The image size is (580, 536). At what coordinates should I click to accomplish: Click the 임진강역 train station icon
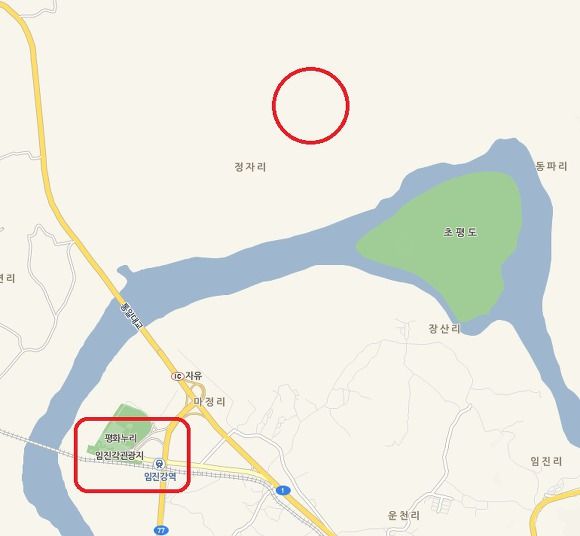click(160, 463)
